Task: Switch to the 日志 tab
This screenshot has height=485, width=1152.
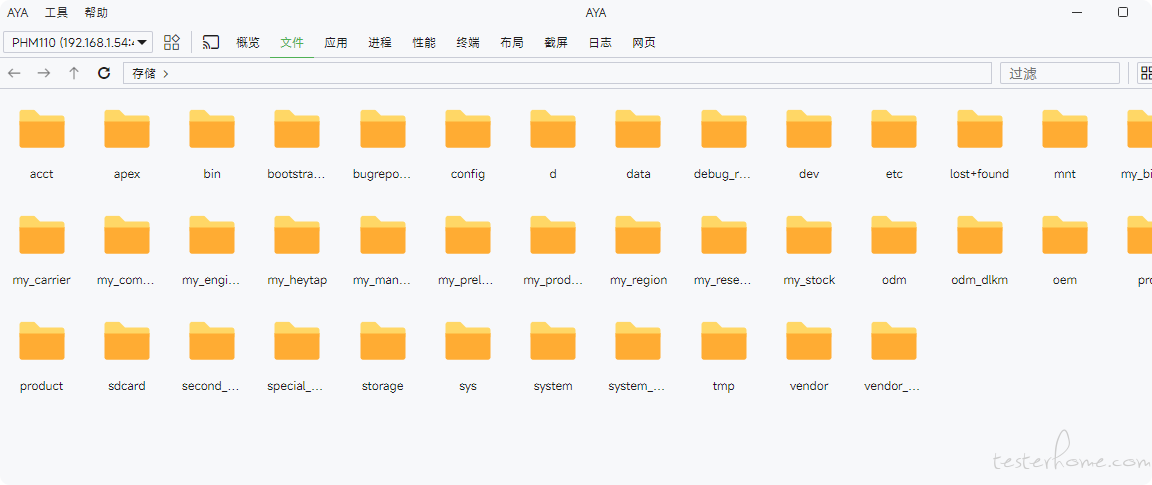Action: pos(600,43)
